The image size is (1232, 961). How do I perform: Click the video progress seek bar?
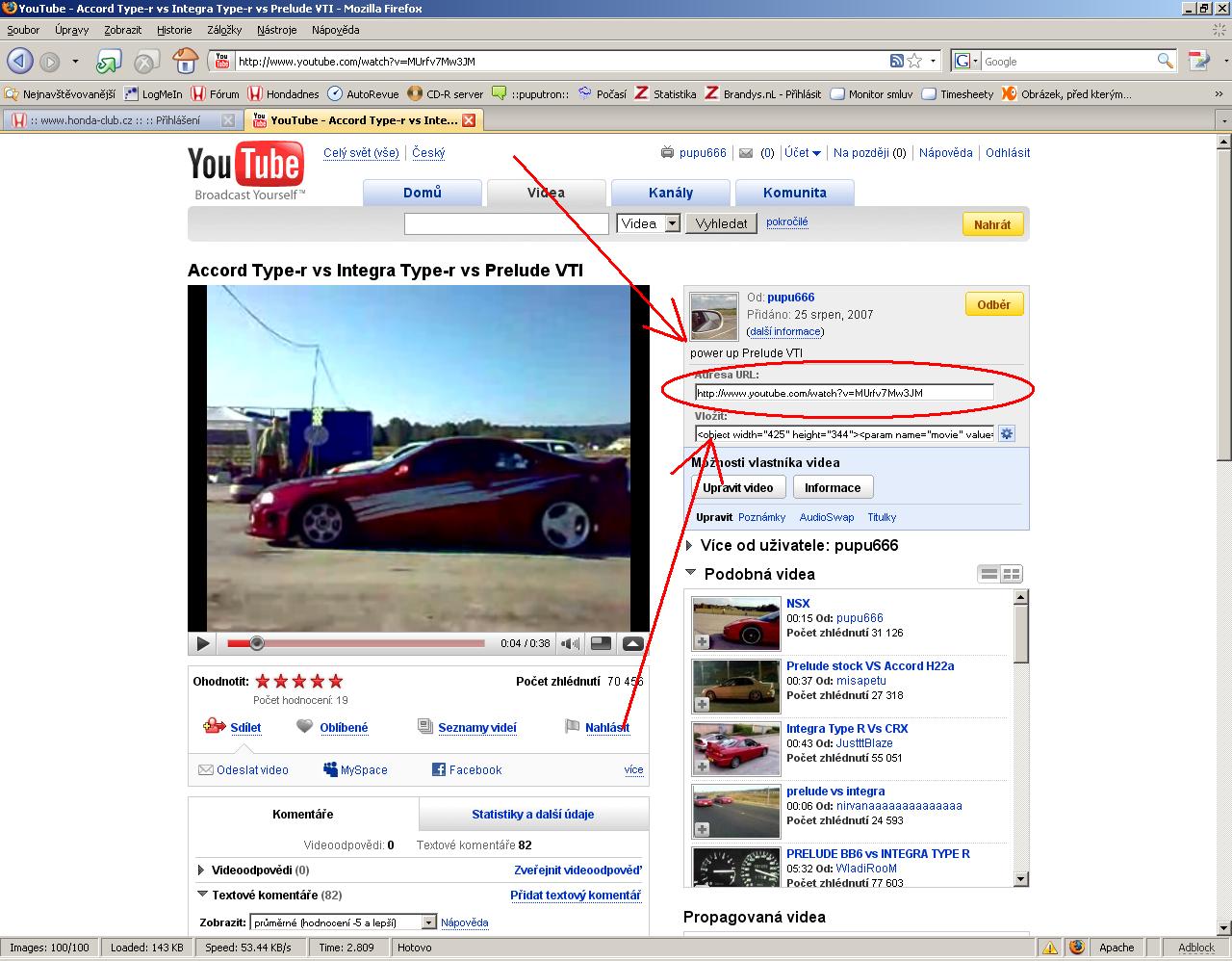pyautogui.click(x=366, y=644)
